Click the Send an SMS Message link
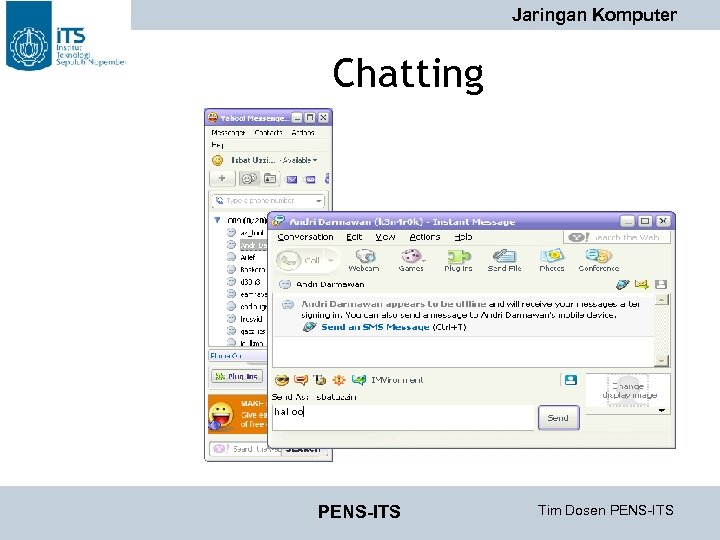 pos(375,327)
